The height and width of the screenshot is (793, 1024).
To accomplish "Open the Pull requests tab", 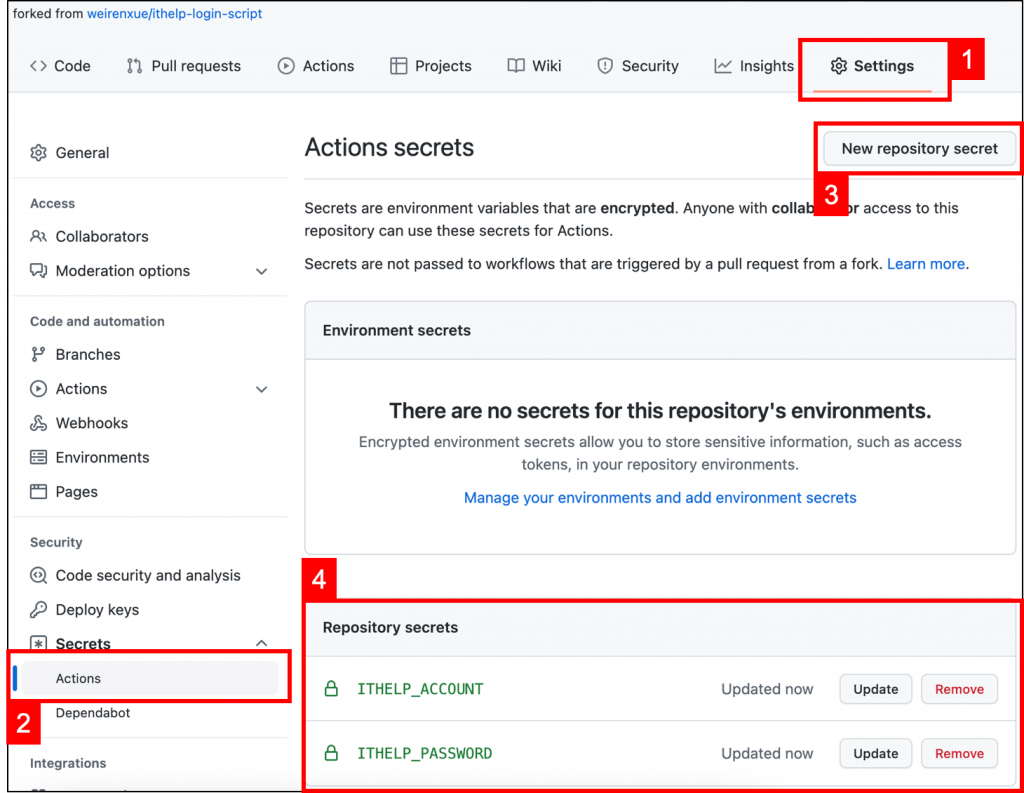I will tap(184, 66).
